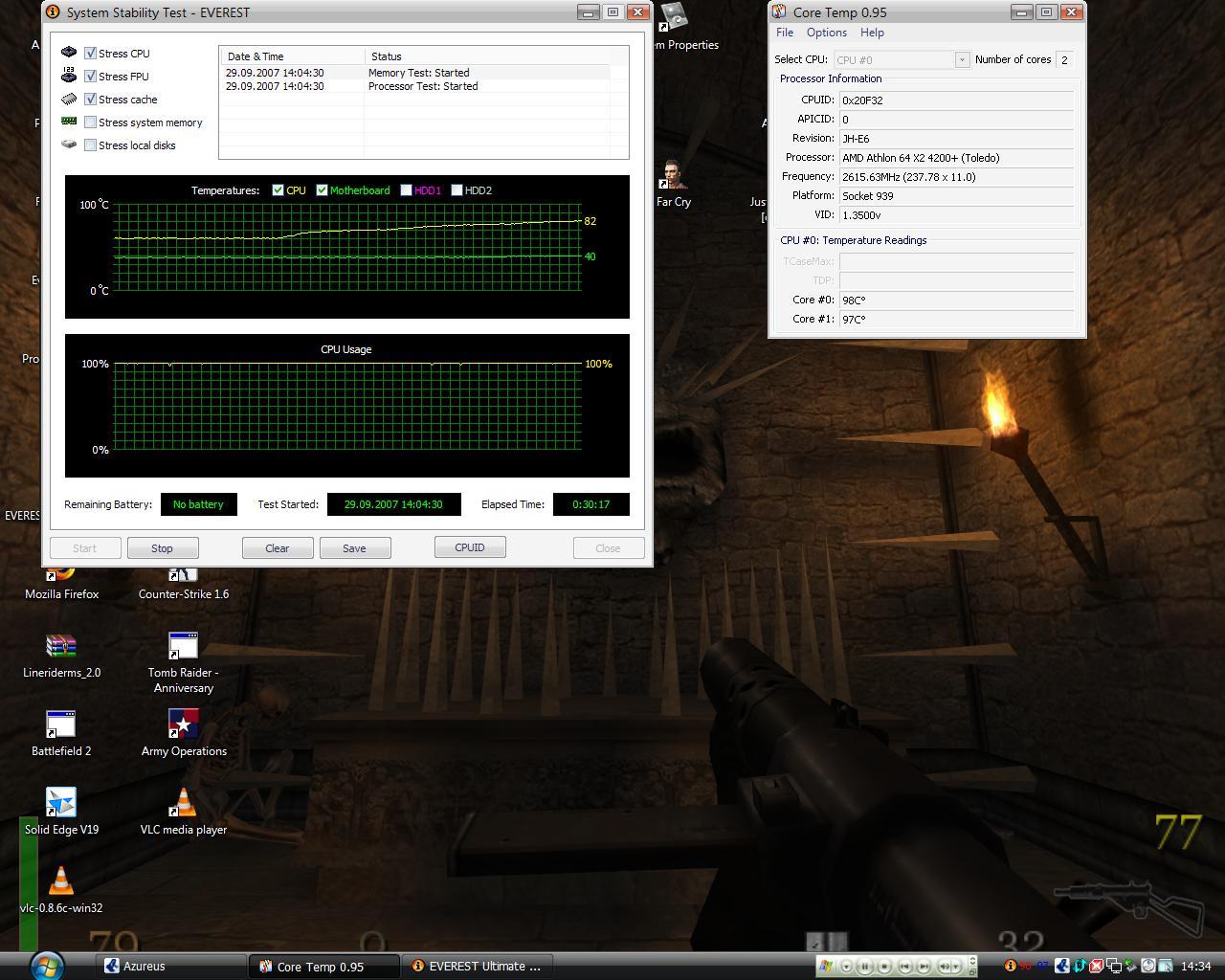
Task: Skip to previous track in media toolbar
Action: [904, 967]
